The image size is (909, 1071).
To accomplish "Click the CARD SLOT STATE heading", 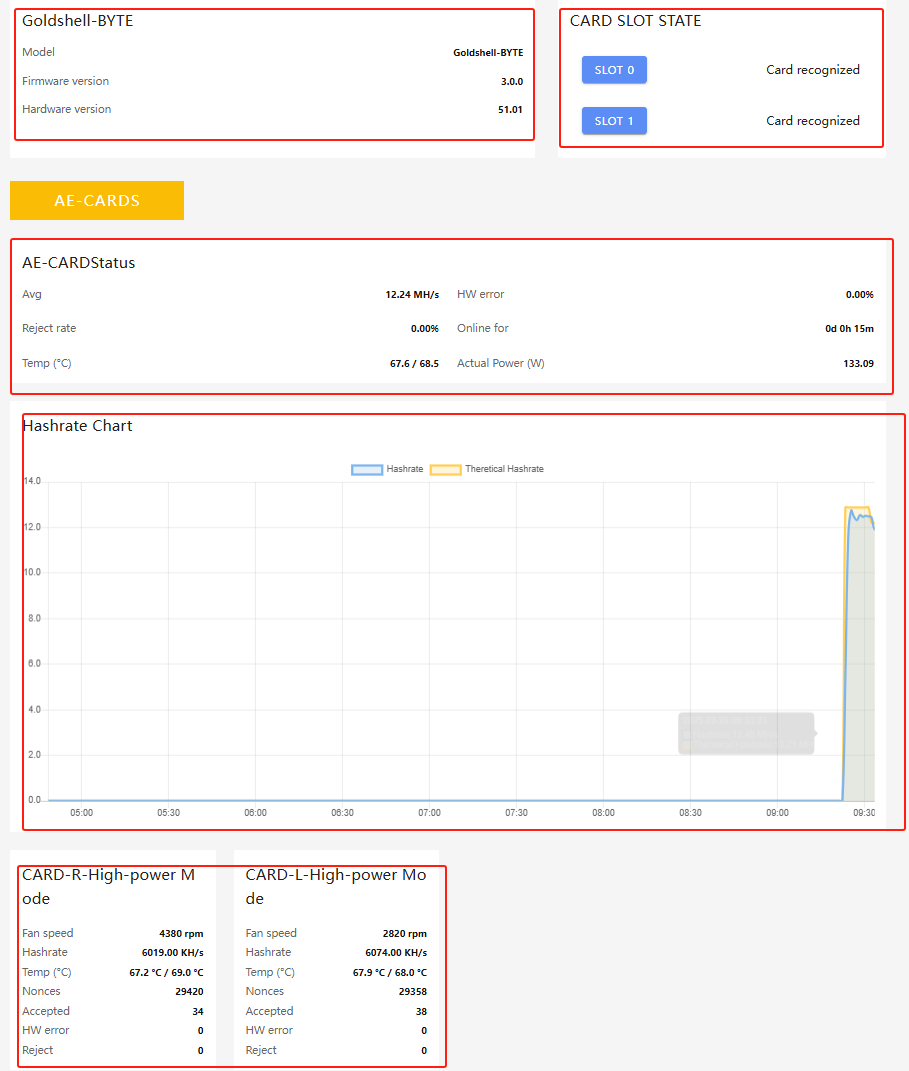I will pyautogui.click(x=636, y=21).
